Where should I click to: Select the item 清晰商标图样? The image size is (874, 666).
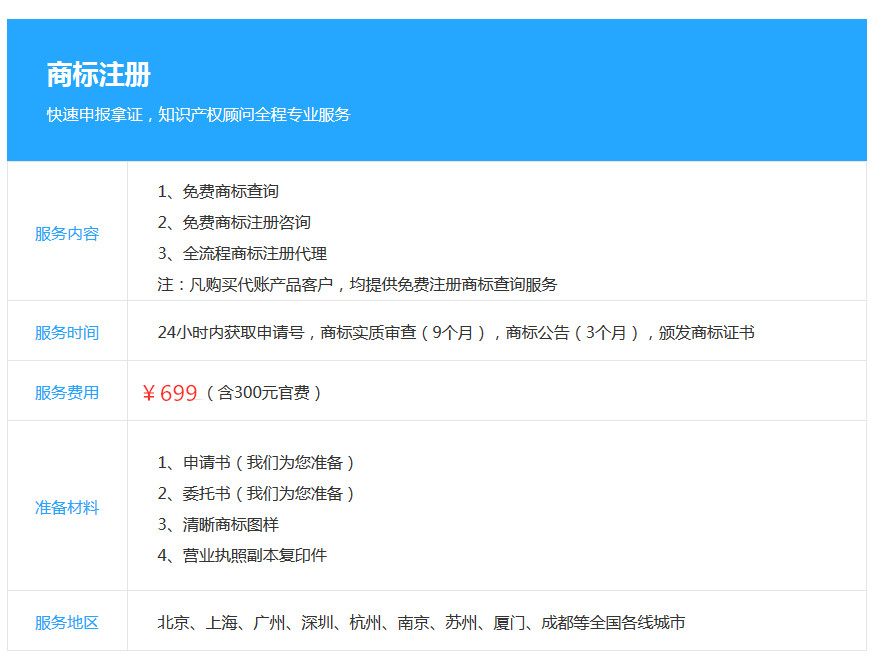(230, 524)
